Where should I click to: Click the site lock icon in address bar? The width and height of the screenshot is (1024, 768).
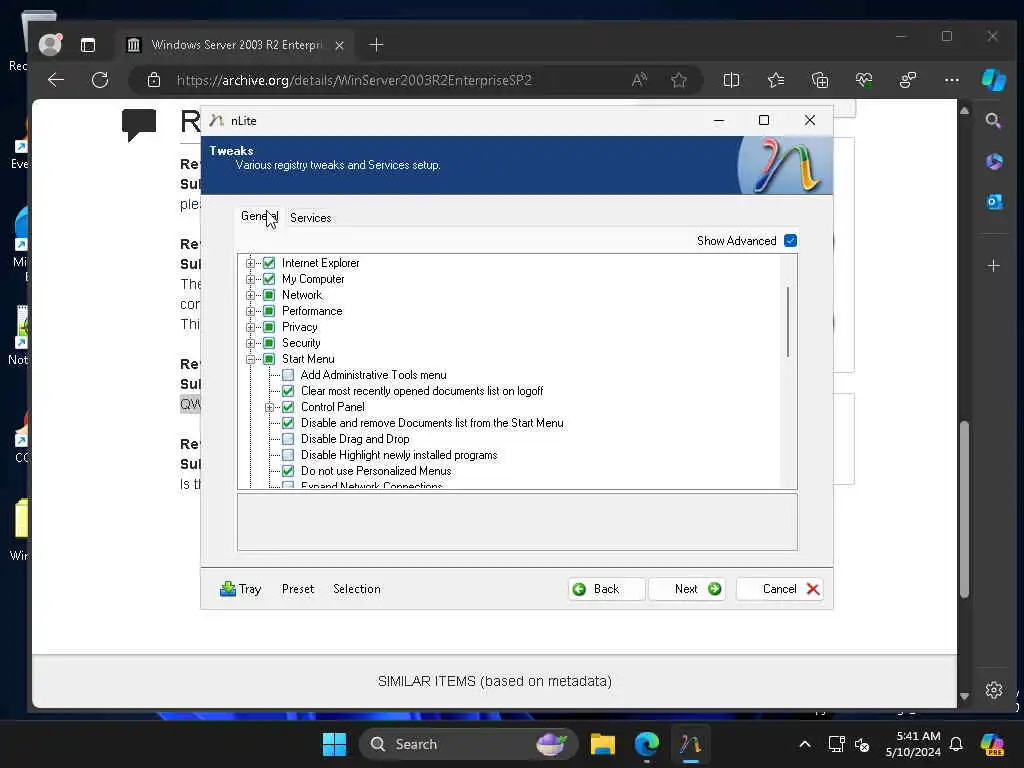pos(153,80)
